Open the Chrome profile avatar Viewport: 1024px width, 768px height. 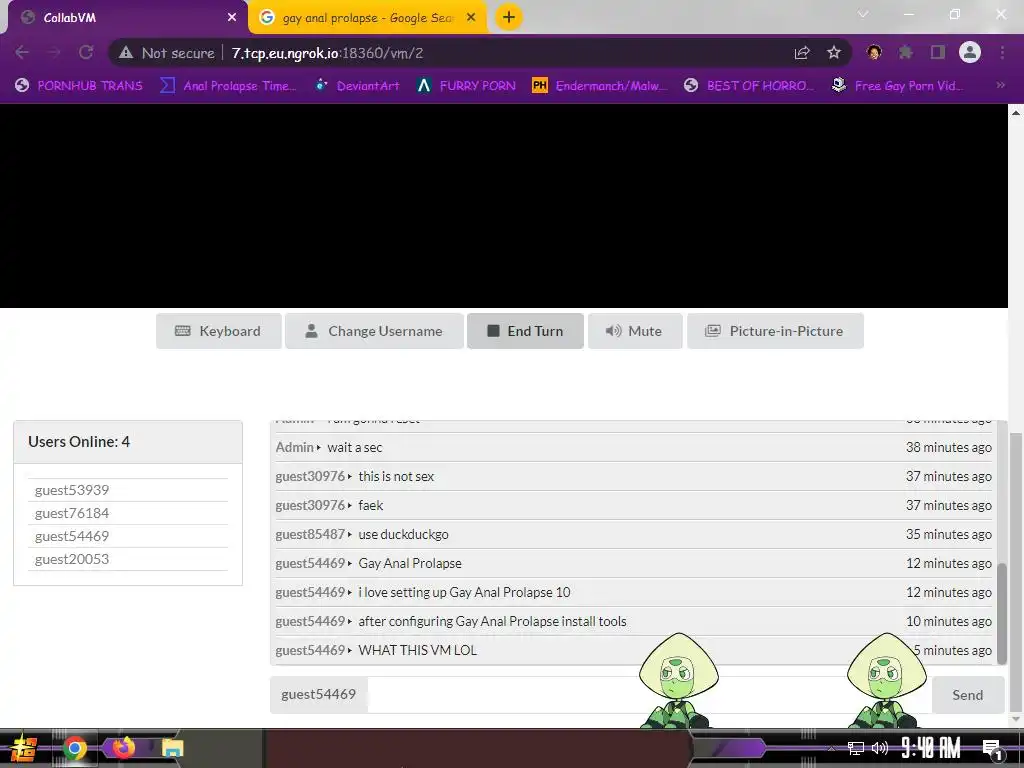click(970, 52)
